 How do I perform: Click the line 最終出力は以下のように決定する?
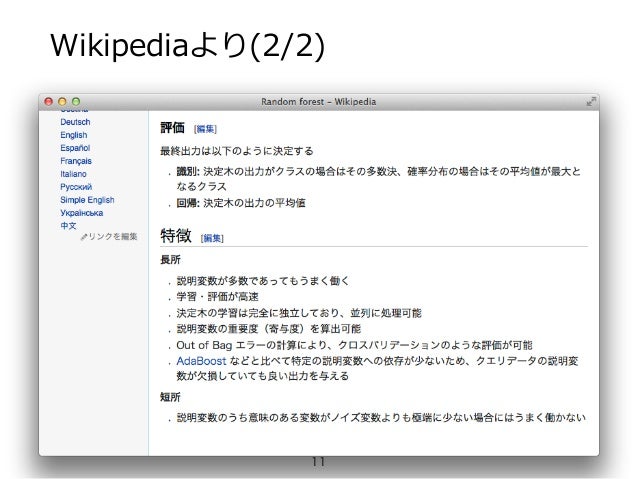click(x=237, y=151)
